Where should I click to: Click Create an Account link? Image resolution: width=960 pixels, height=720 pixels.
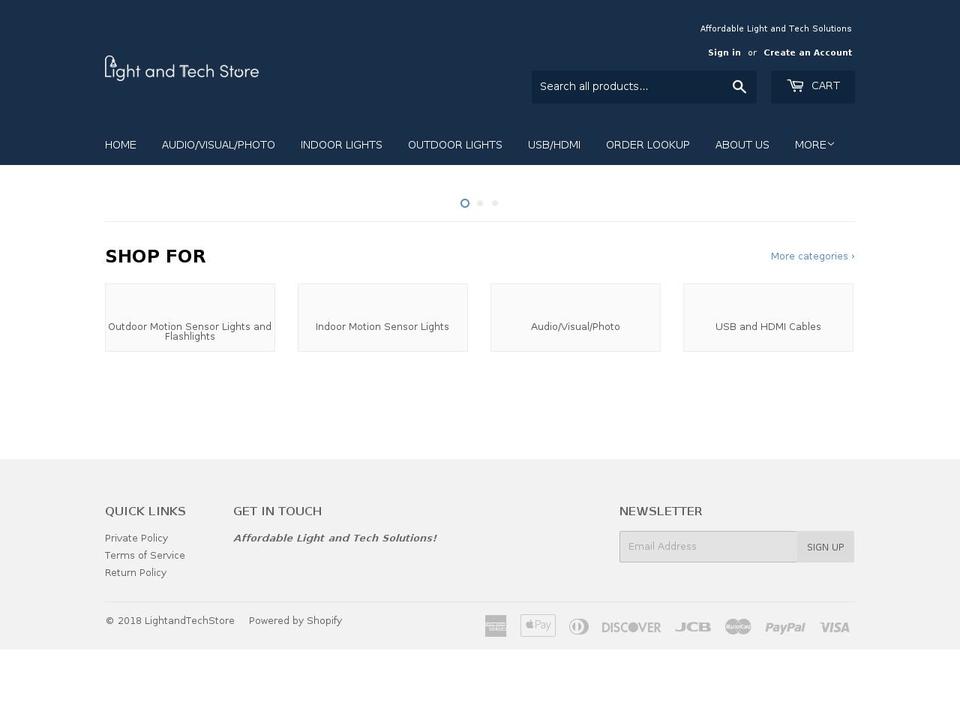pos(808,53)
